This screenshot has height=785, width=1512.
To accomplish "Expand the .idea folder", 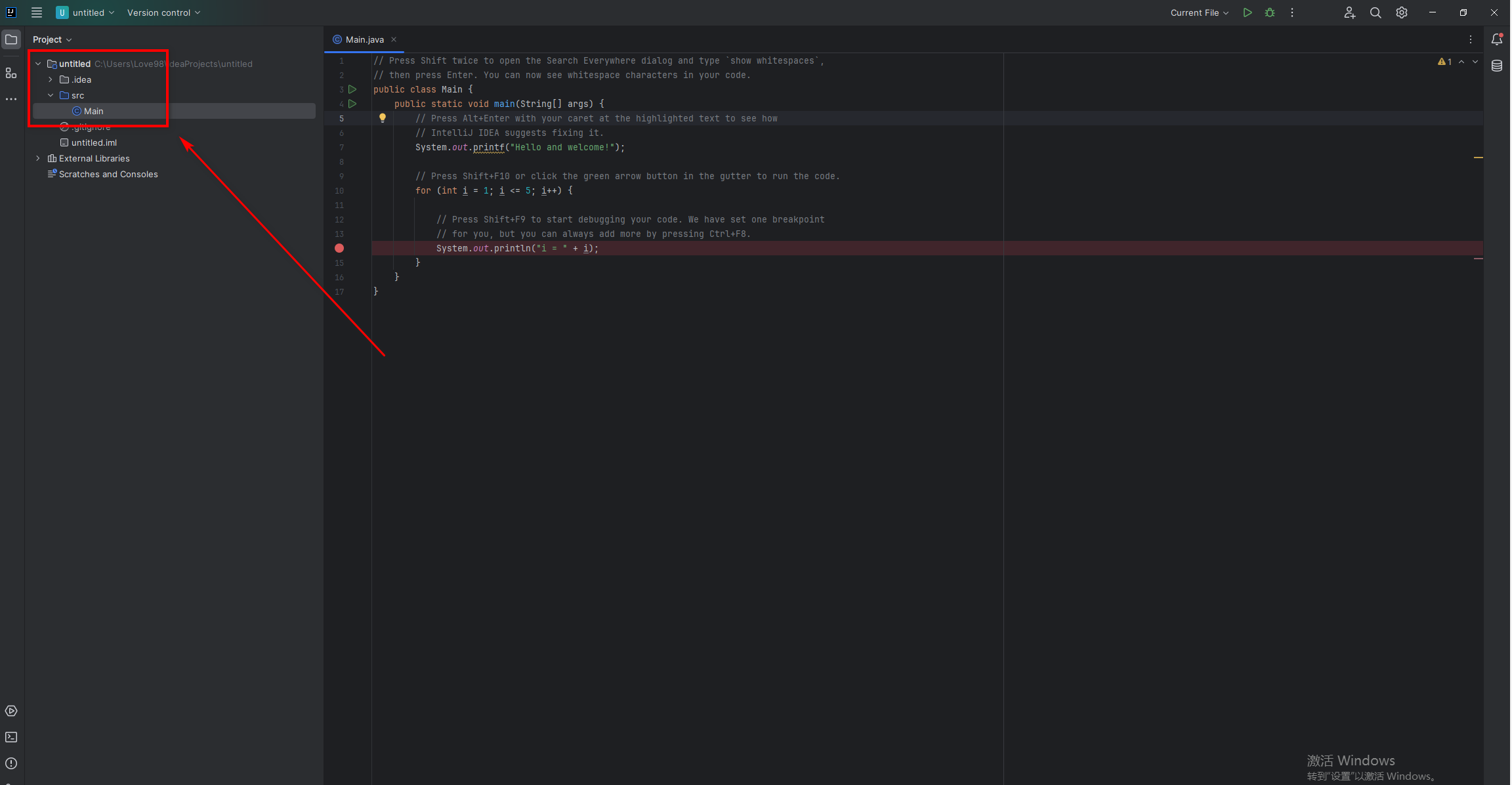I will (x=51, y=79).
